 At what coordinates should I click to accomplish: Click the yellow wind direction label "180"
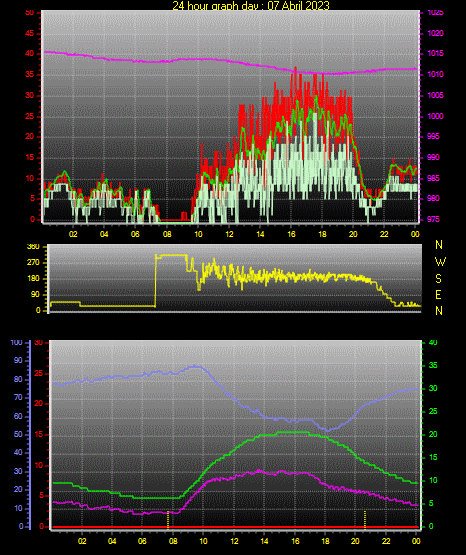[33, 279]
